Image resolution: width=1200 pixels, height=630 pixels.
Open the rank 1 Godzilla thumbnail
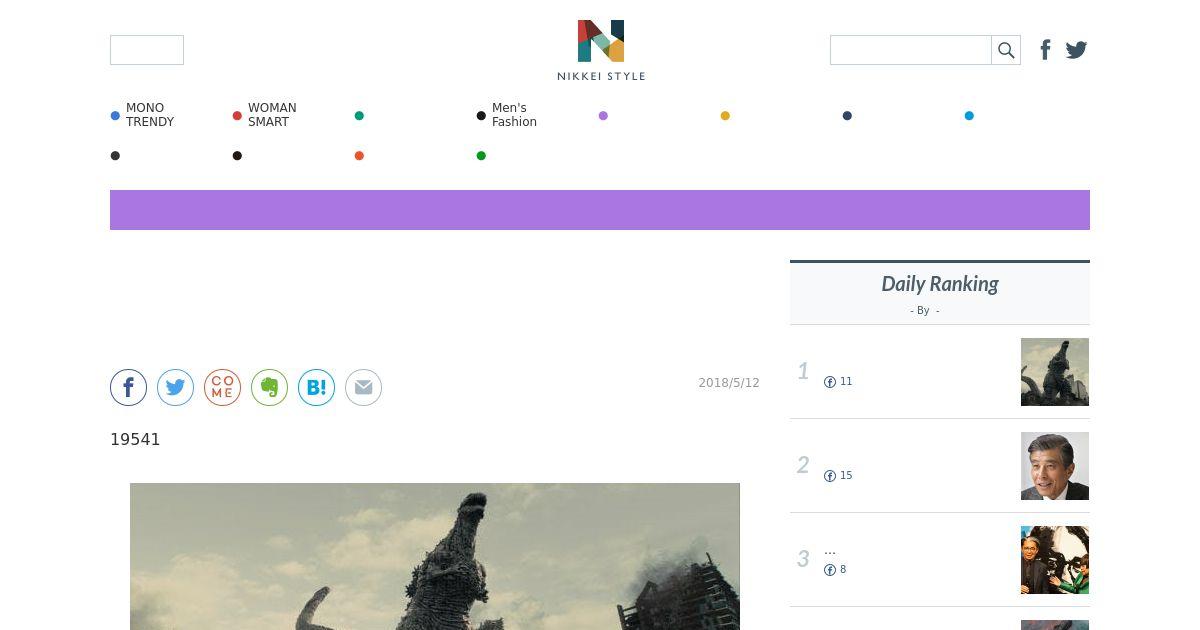[1055, 372]
